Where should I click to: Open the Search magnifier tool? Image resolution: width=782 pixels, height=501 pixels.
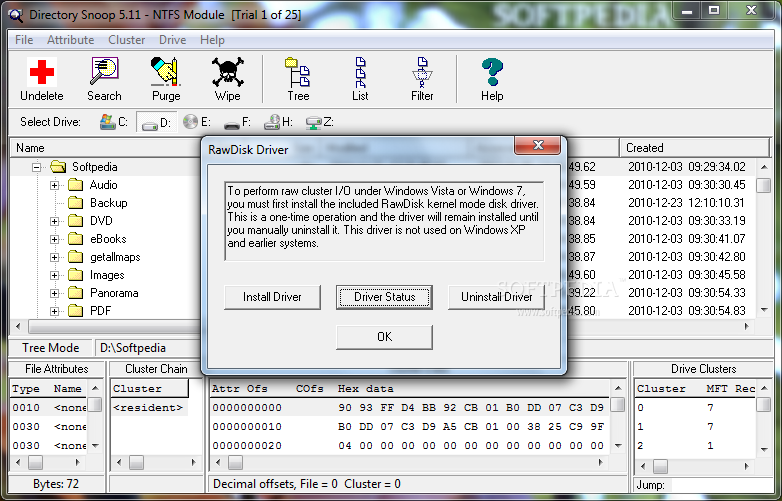click(104, 72)
